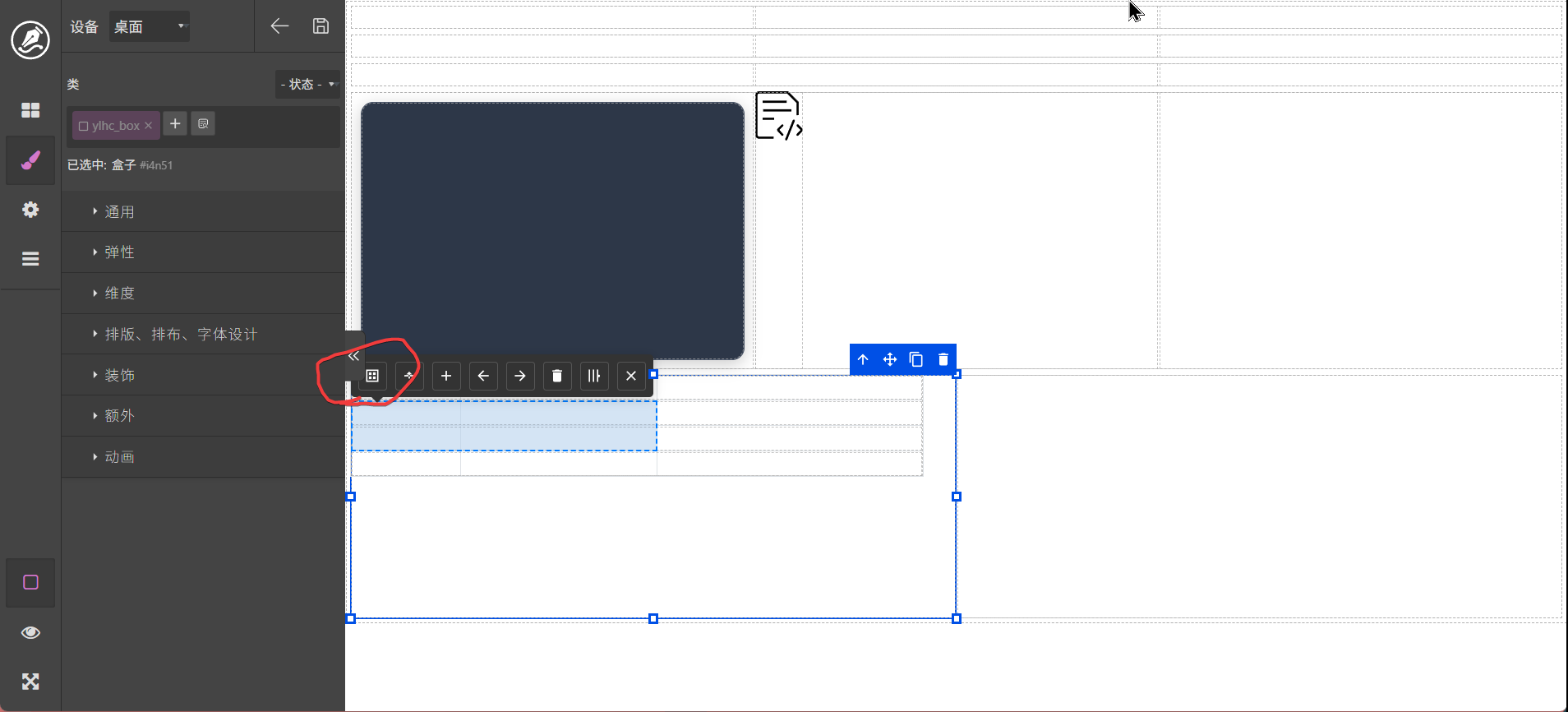Expand the 装饰 style section
Image resolution: width=1568 pixels, height=712 pixels.
point(119,375)
